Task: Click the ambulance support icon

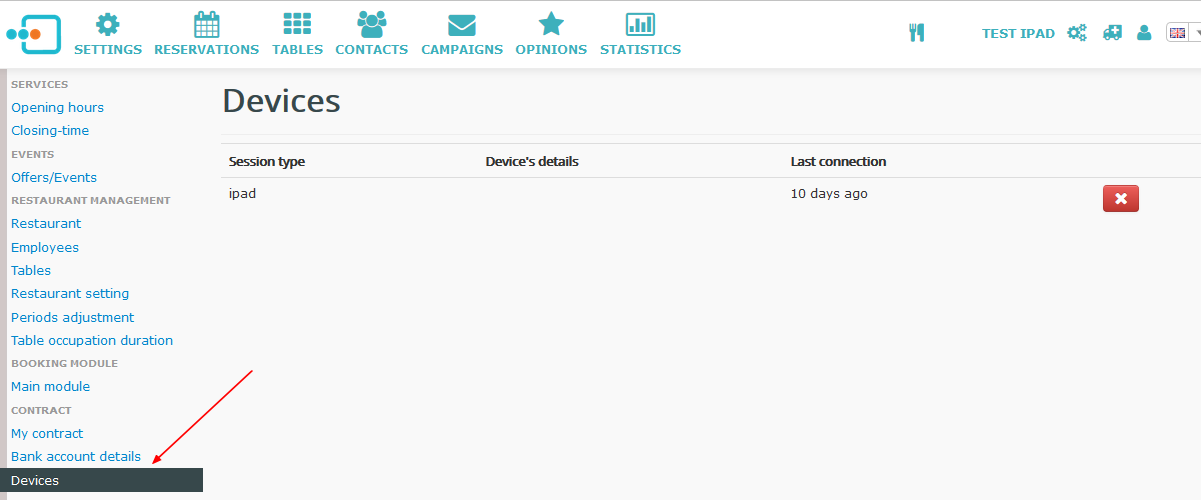Action: (1112, 33)
